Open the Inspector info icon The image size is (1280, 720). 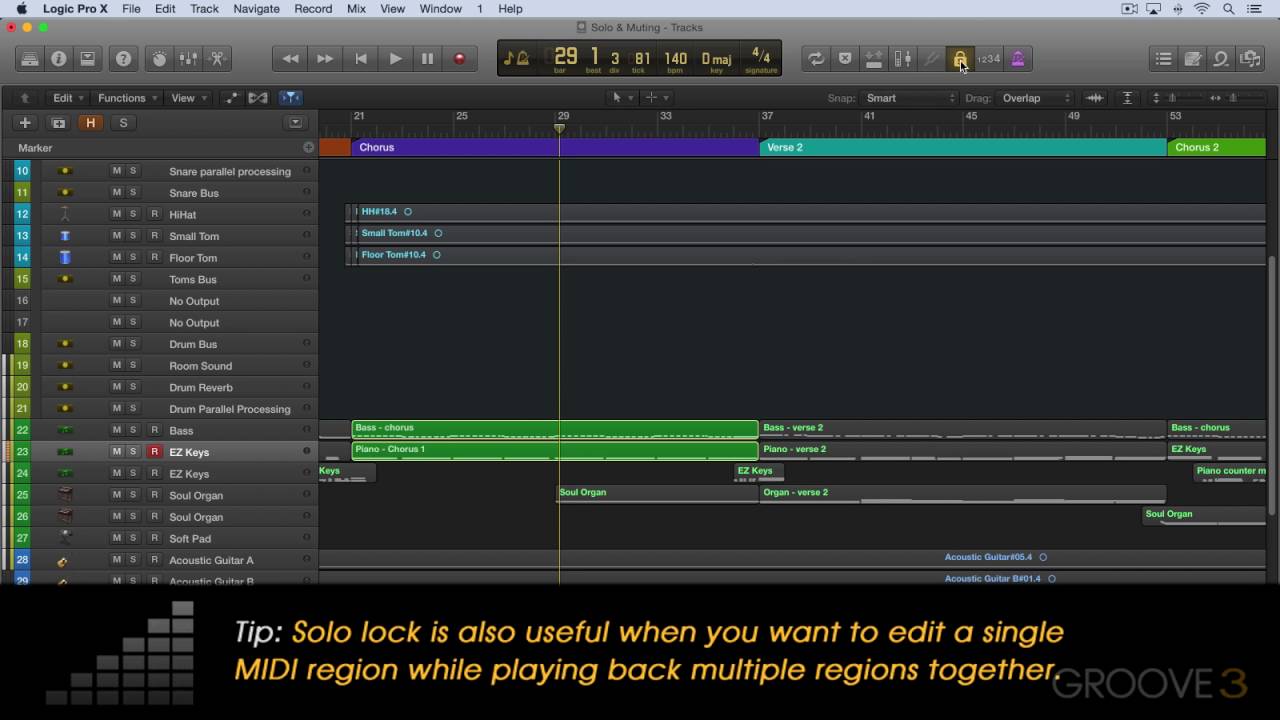[59, 59]
